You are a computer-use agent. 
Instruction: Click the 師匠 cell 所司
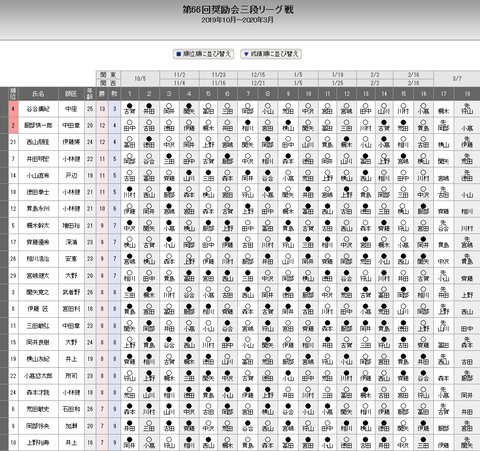pos(71,376)
